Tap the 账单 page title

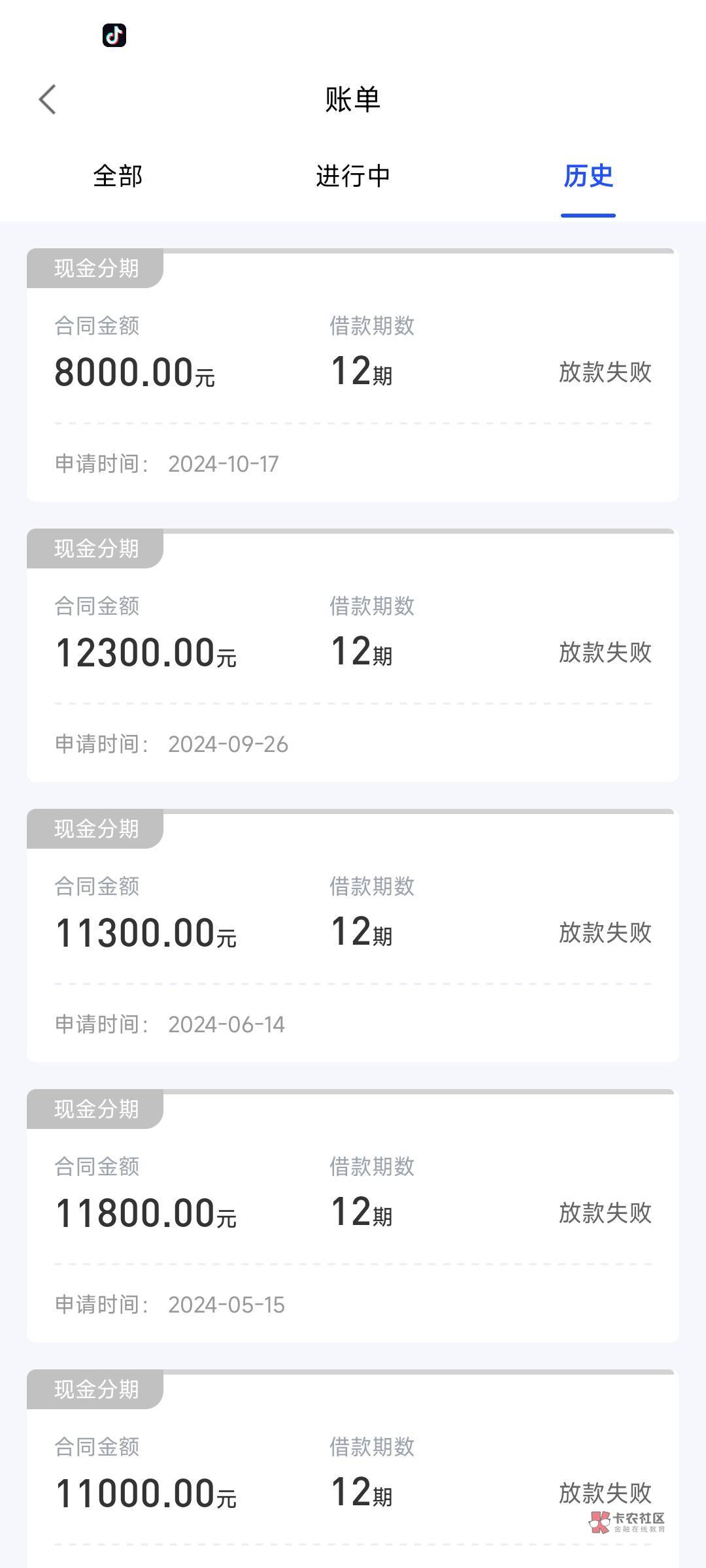click(x=353, y=99)
